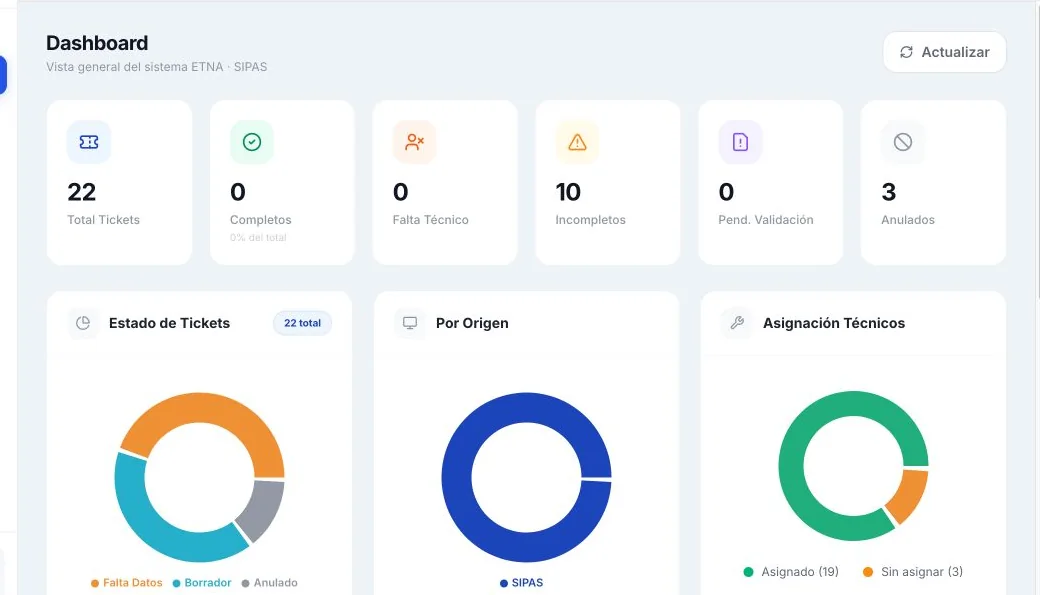Click the ban circle icon in Anulados card

tap(903, 142)
